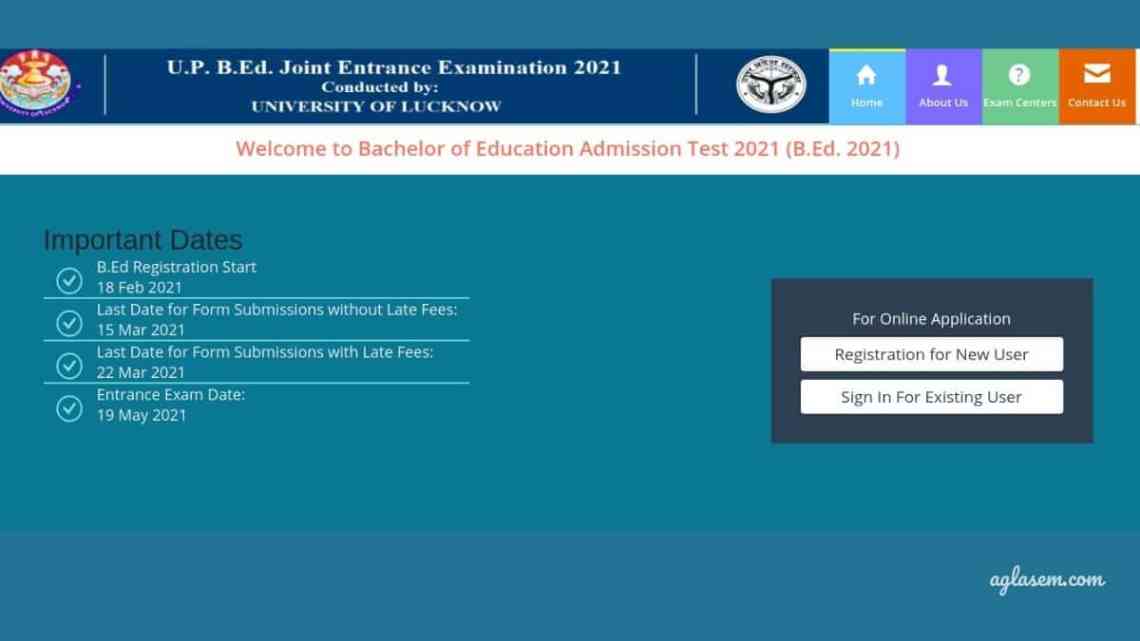
Task: Click the For Online Application panel title
Action: (x=931, y=318)
